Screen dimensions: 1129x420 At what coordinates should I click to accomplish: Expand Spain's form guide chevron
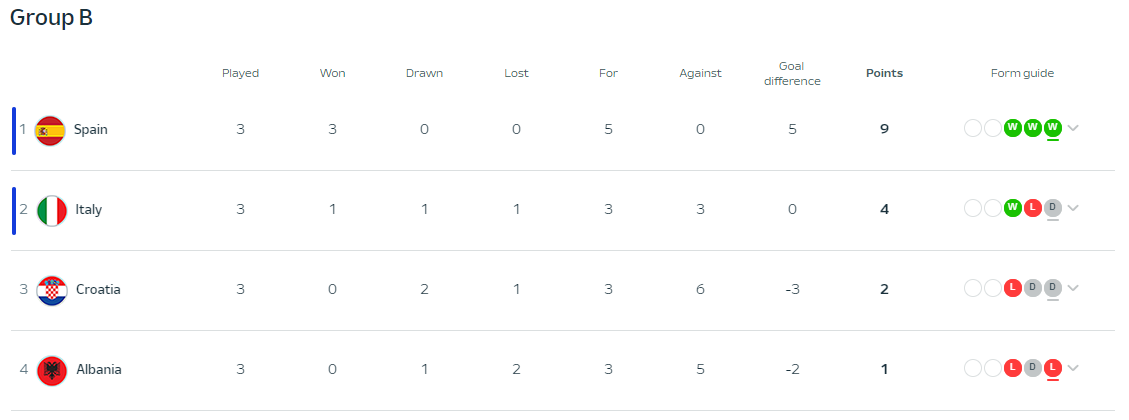[1073, 128]
